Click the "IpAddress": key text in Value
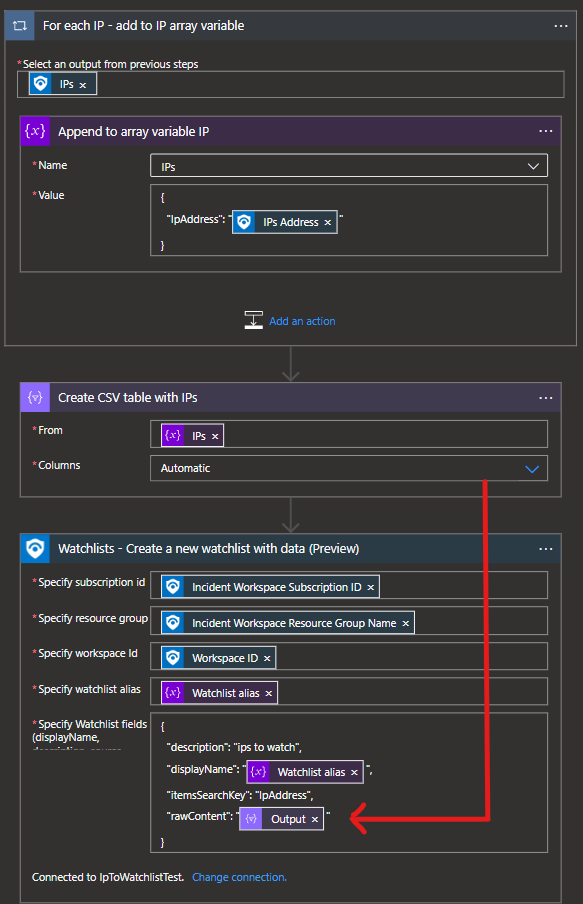583x904 pixels. coord(196,219)
